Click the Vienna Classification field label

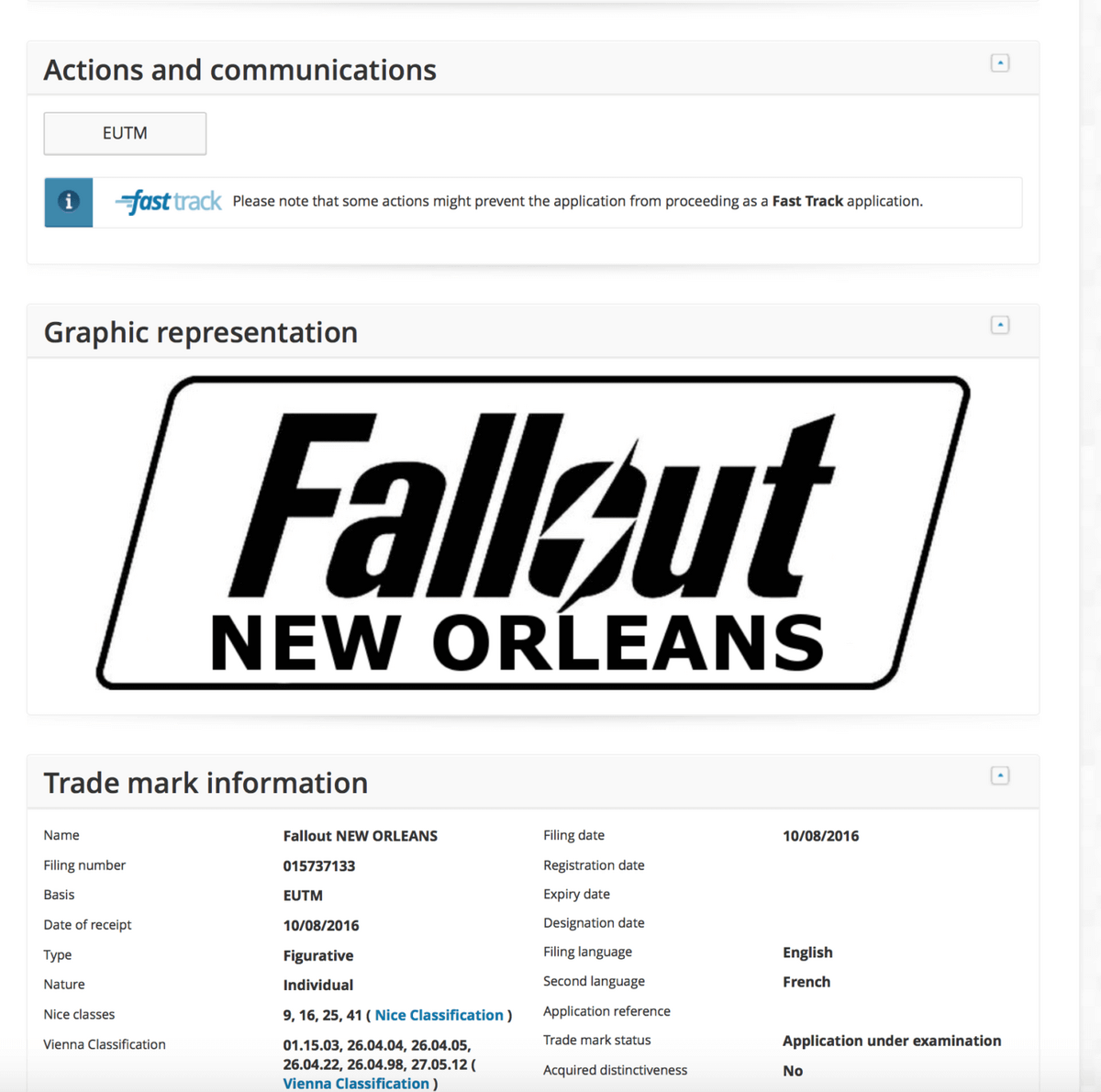click(x=105, y=1044)
